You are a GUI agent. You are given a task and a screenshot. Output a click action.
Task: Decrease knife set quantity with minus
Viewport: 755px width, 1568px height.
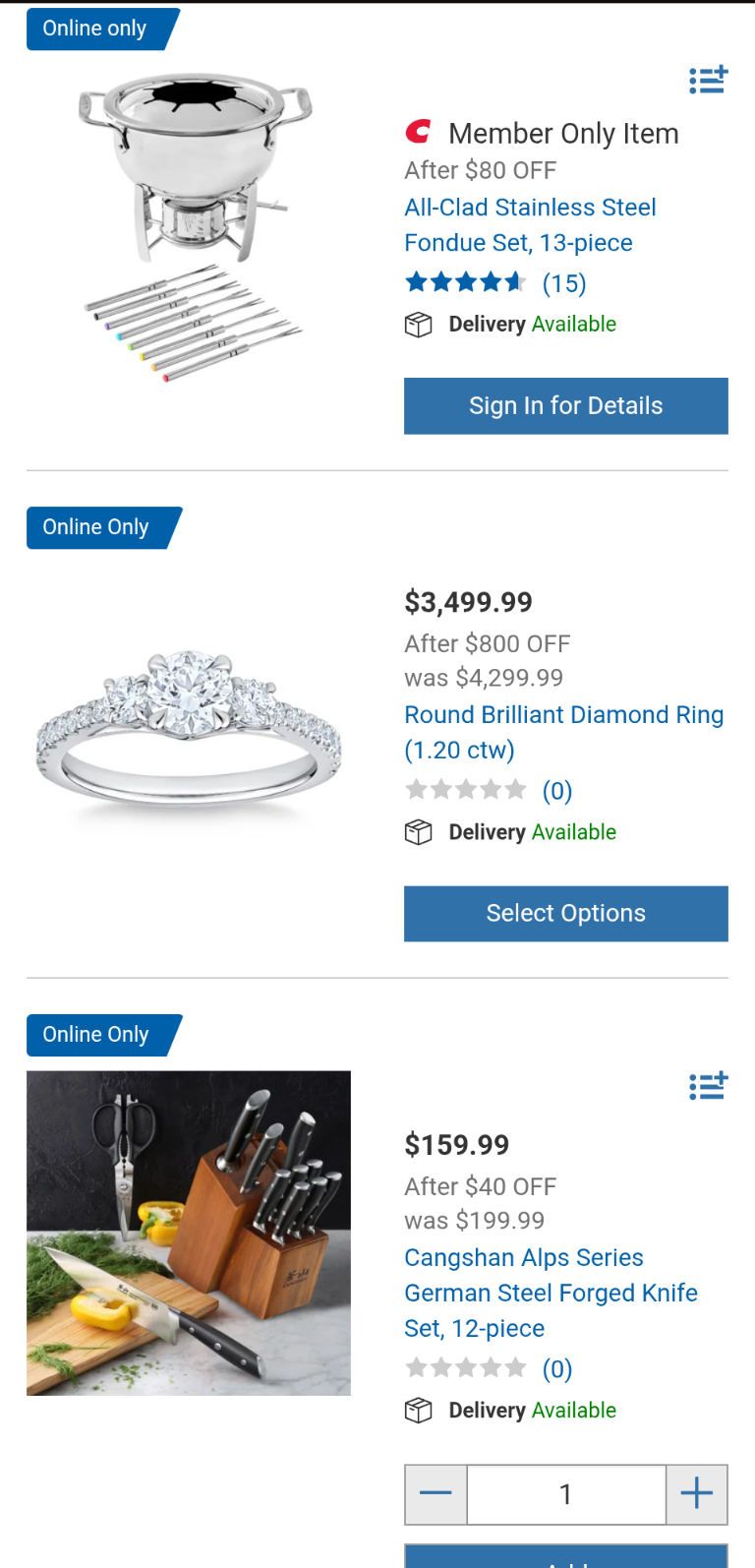click(436, 1493)
